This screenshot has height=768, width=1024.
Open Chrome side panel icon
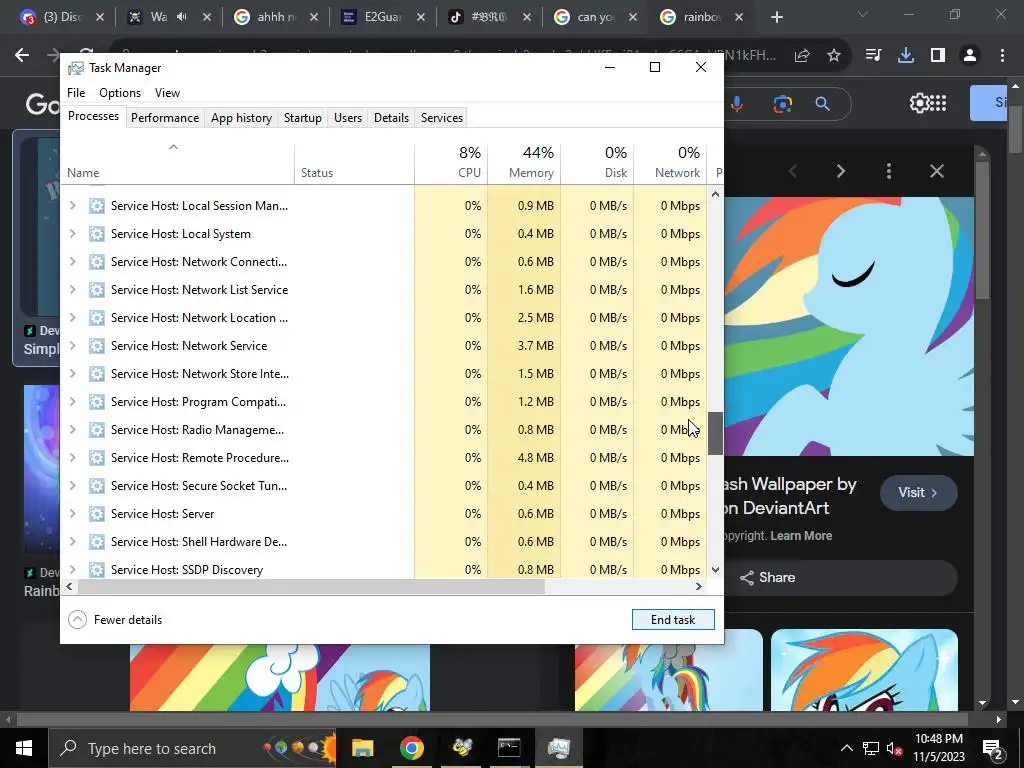[x=938, y=56]
